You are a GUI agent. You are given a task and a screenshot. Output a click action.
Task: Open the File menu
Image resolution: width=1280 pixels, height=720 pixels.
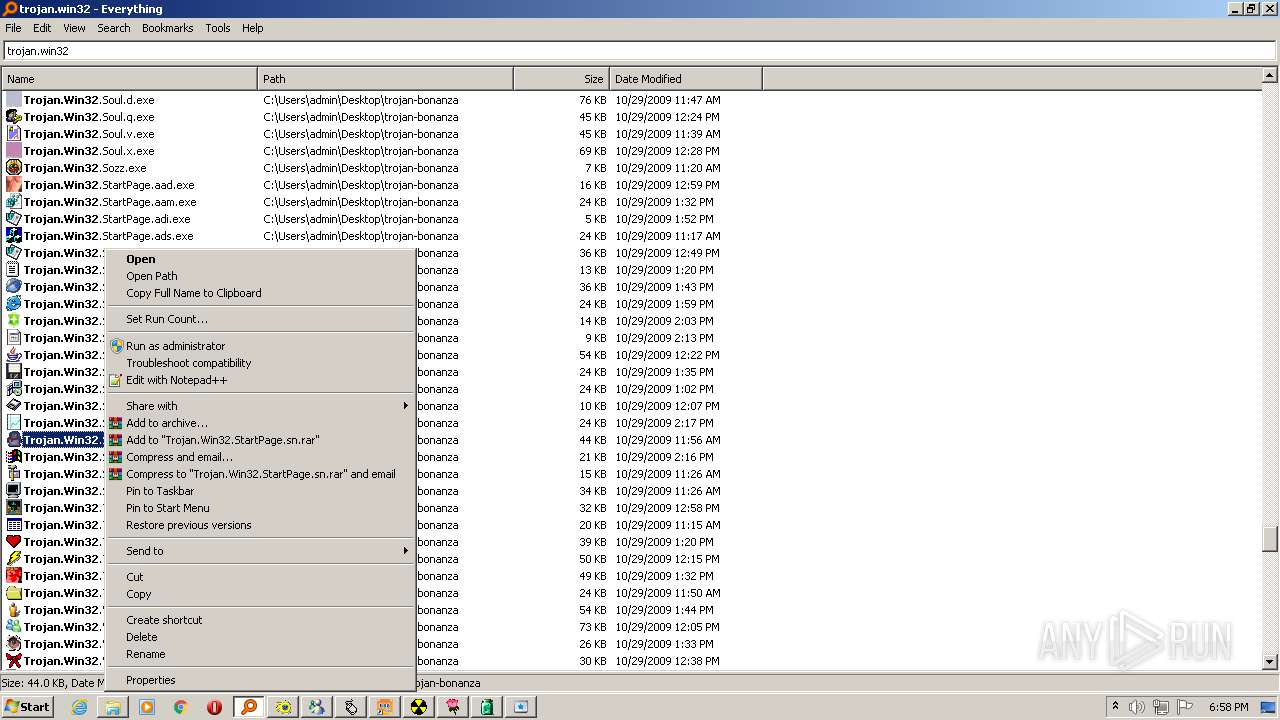[x=13, y=28]
